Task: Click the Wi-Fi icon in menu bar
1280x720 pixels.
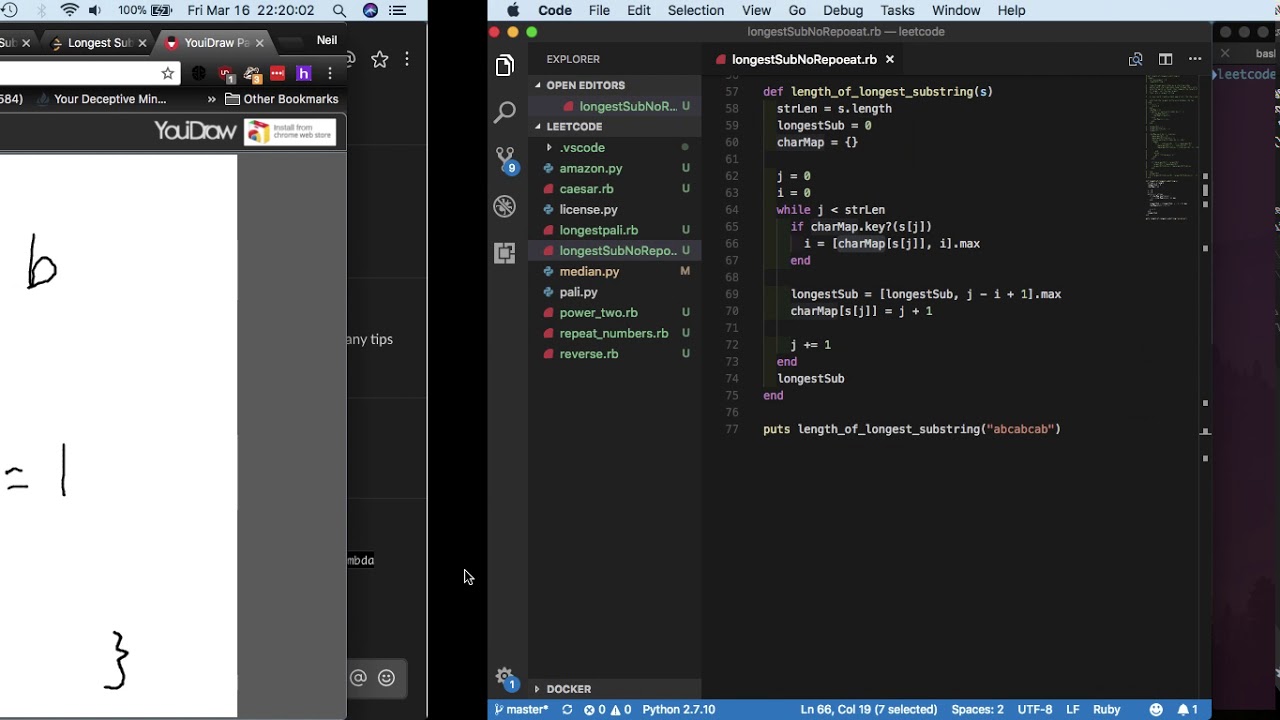Action: click(x=69, y=11)
